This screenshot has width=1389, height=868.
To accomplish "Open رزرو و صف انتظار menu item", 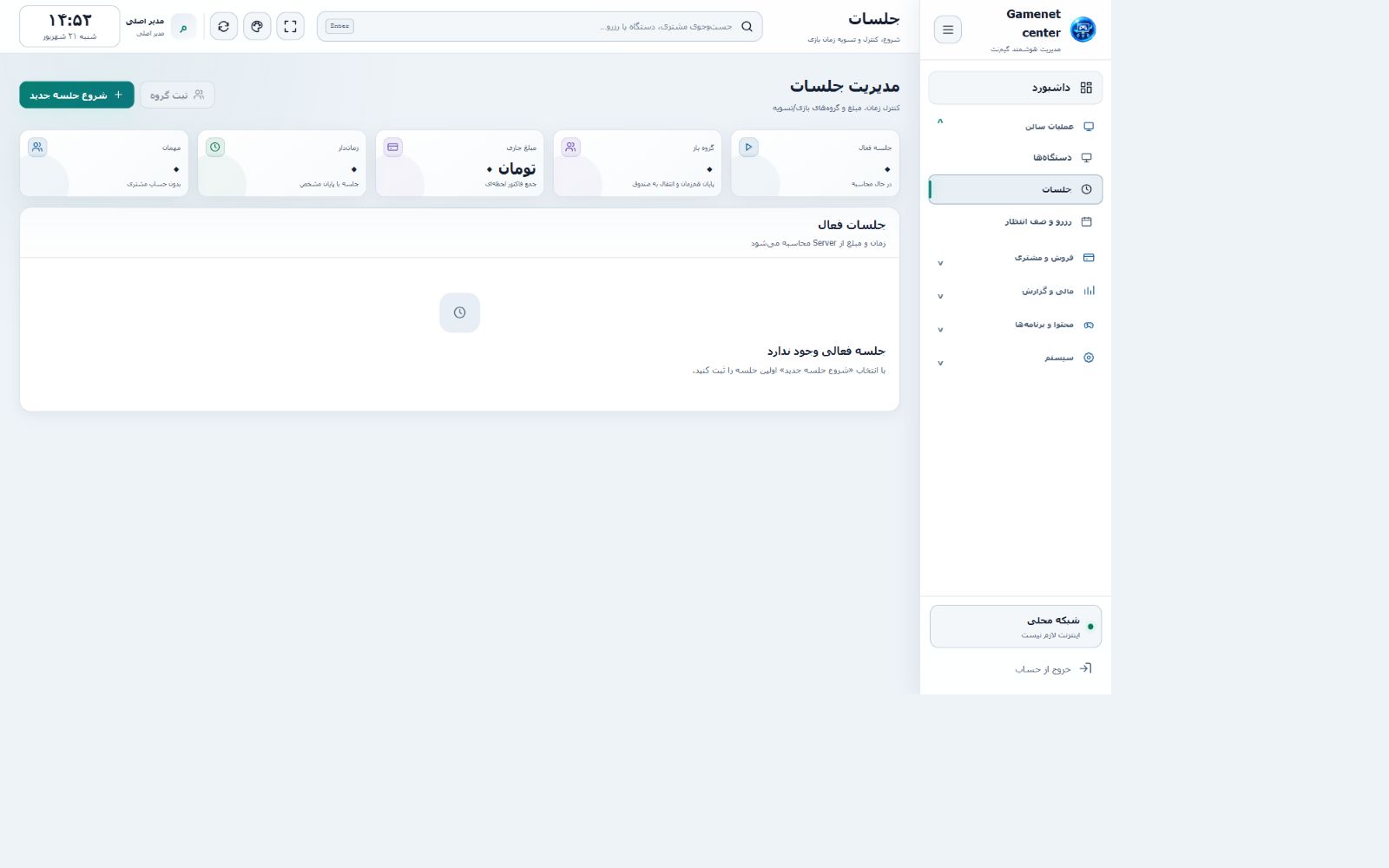I will tap(1016, 221).
